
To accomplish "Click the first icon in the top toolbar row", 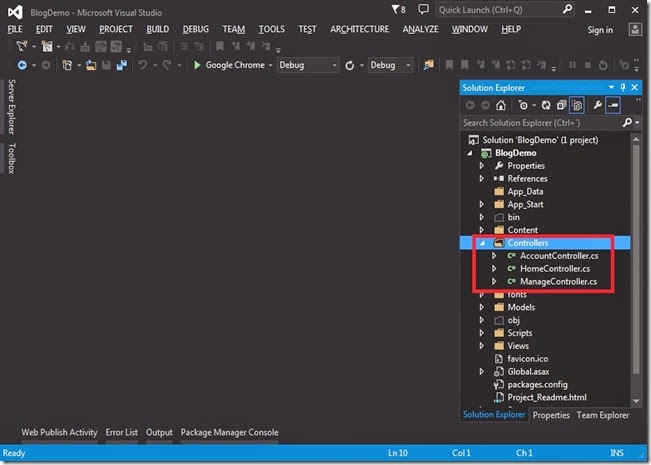I will click(22, 46).
